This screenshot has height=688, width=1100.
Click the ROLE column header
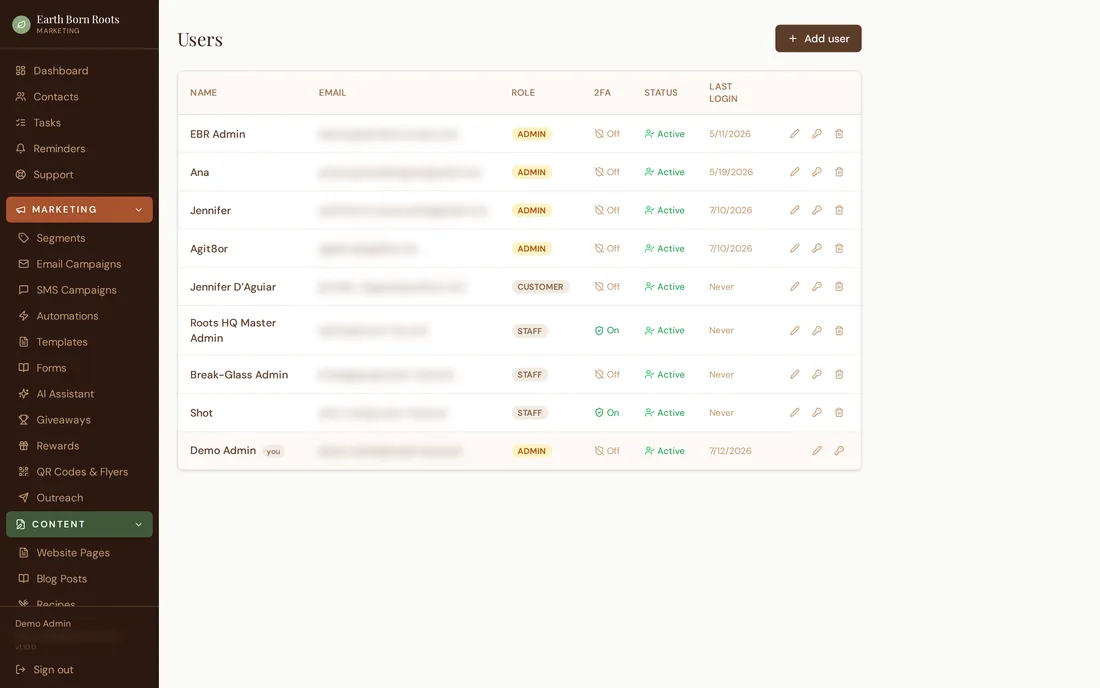point(523,93)
